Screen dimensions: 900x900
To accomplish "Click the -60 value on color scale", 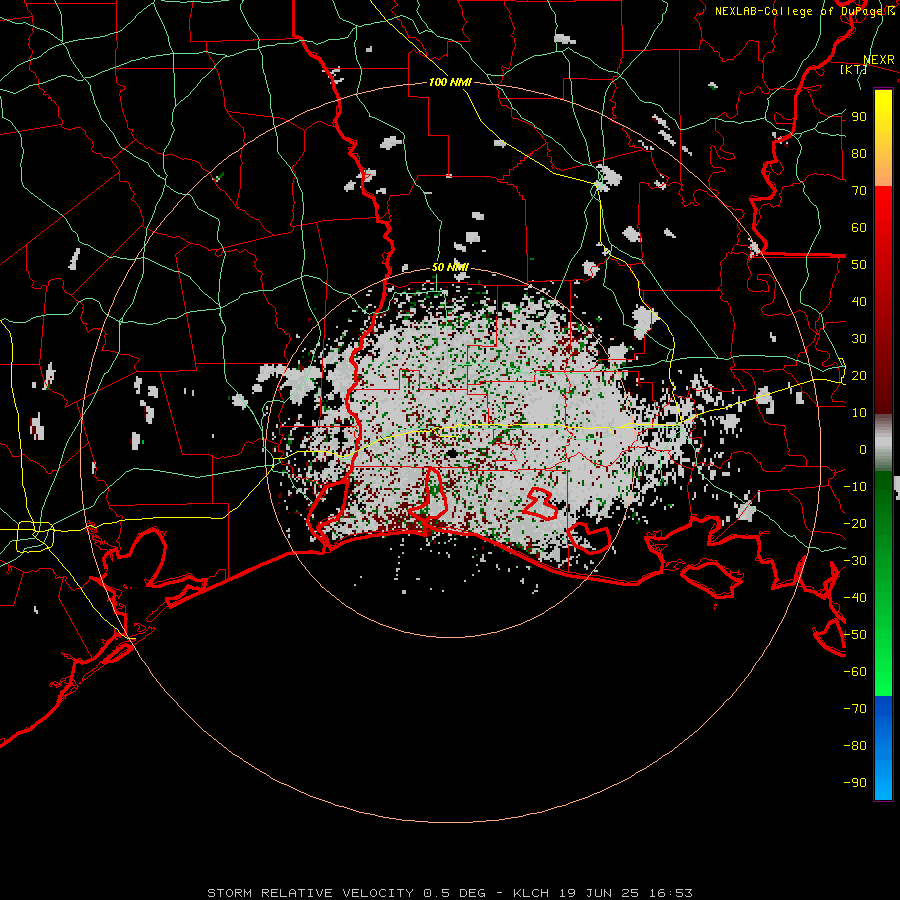I will 855,672.
